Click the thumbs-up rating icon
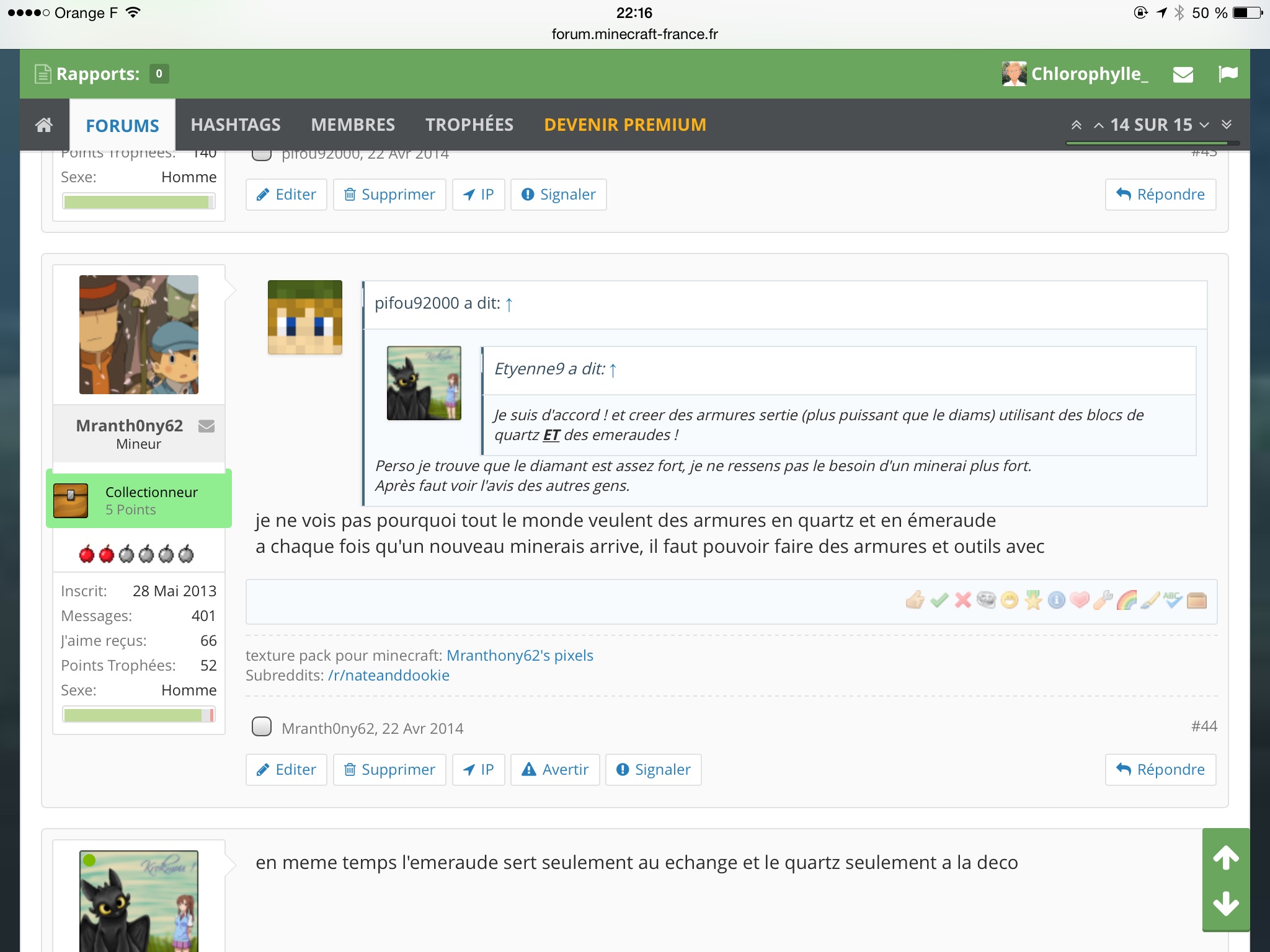This screenshot has height=952, width=1270. (x=915, y=600)
